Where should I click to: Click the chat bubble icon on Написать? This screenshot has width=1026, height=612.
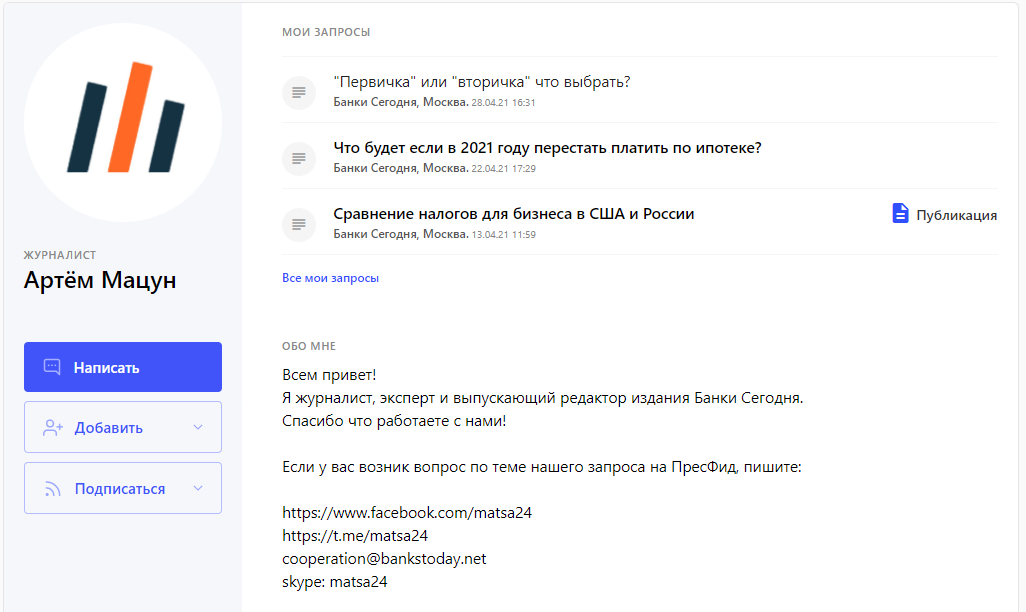(x=53, y=367)
